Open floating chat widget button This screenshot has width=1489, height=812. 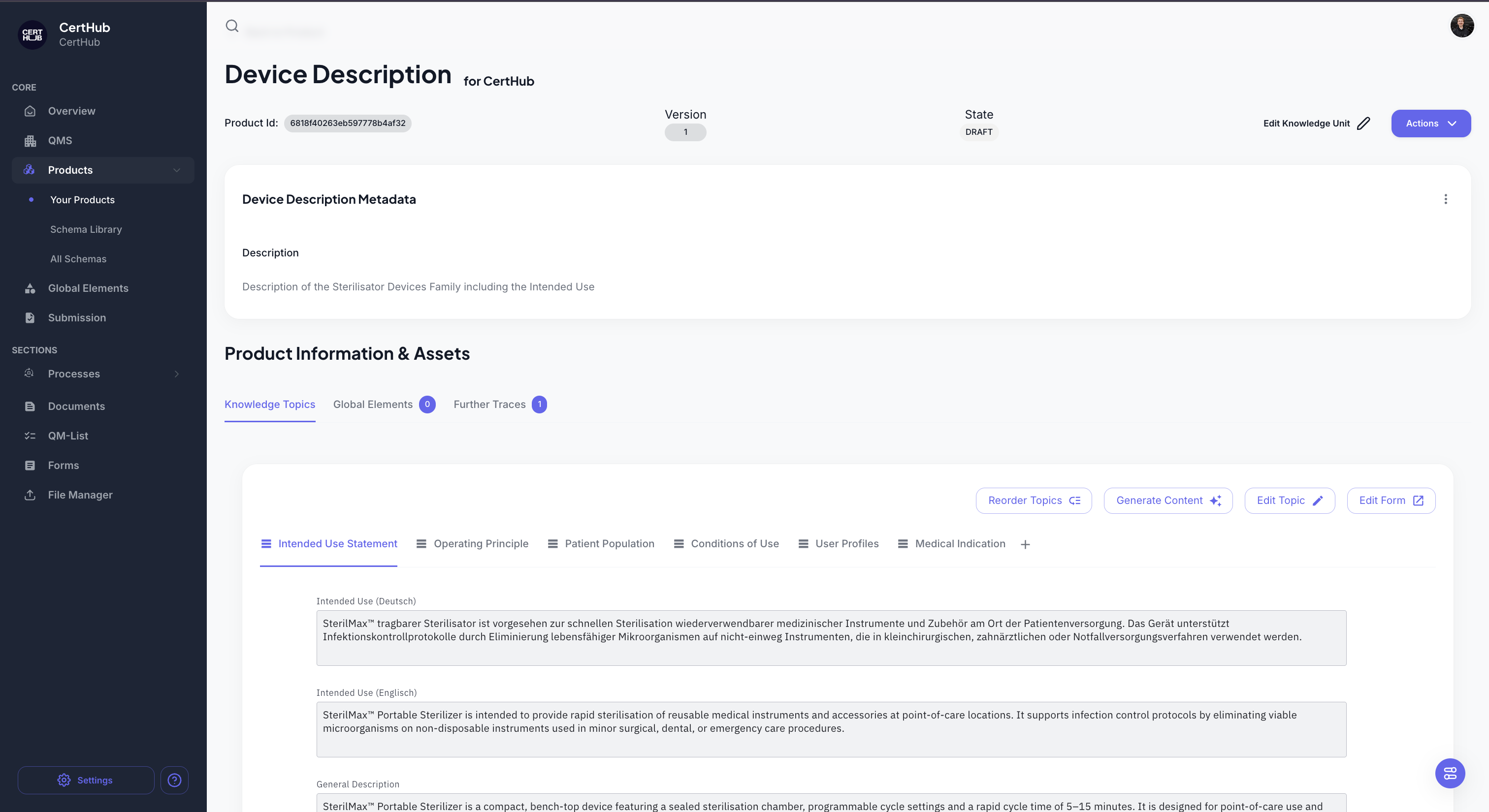pos(1450,773)
